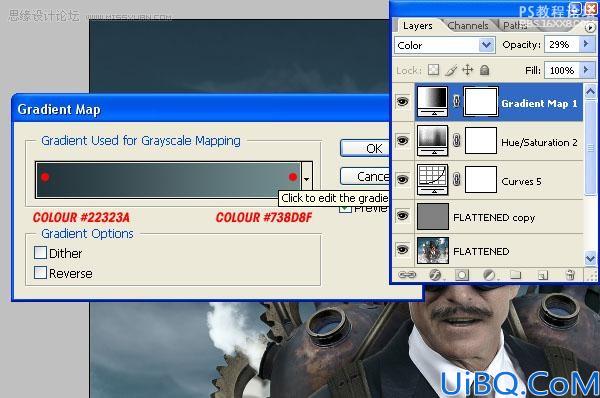Click chain link on Gradient Map 1 layer
This screenshot has height=398, width=600.
[456, 101]
